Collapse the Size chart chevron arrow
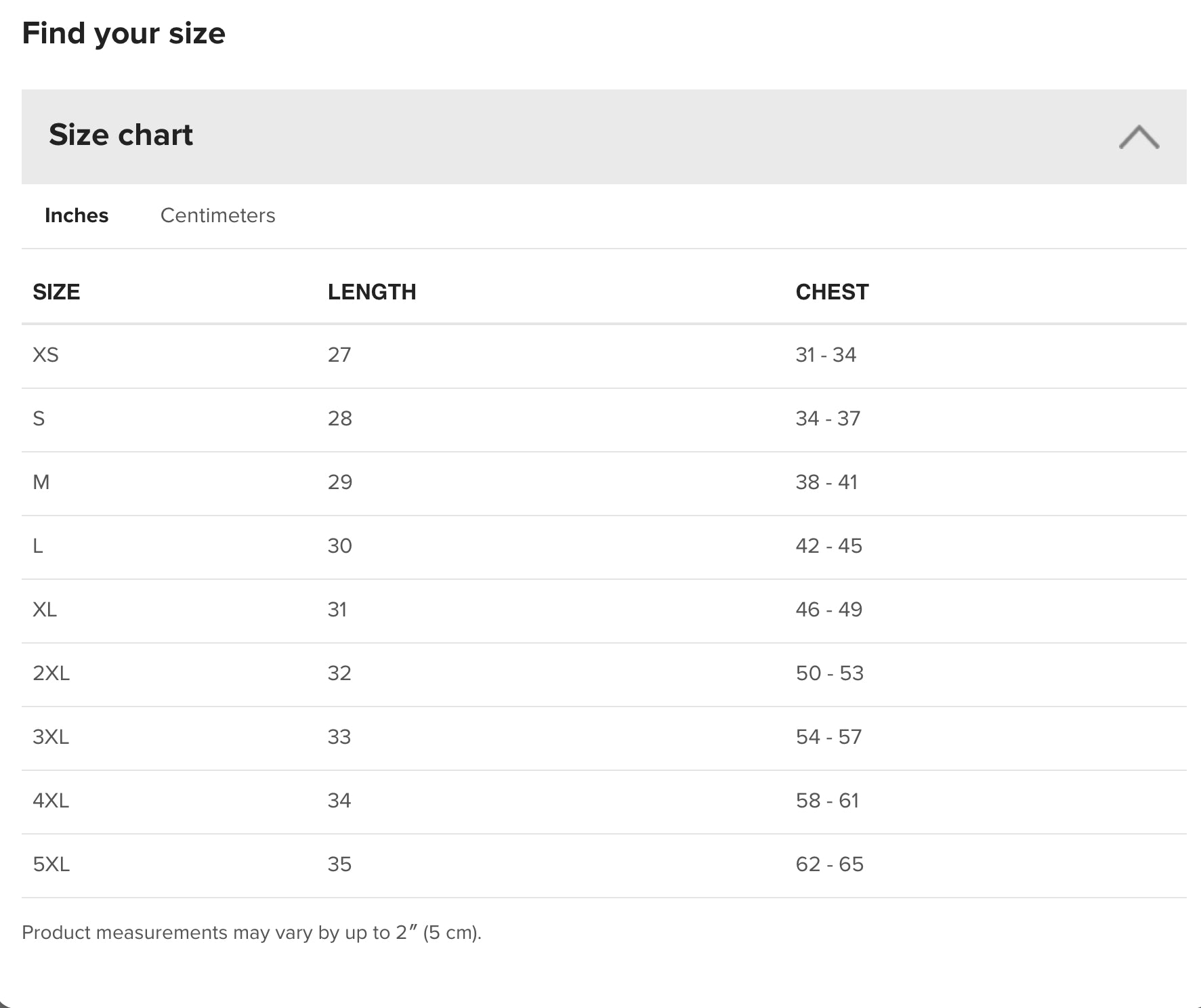Image resolution: width=1201 pixels, height=1008 pixels. click(1139, 137)
